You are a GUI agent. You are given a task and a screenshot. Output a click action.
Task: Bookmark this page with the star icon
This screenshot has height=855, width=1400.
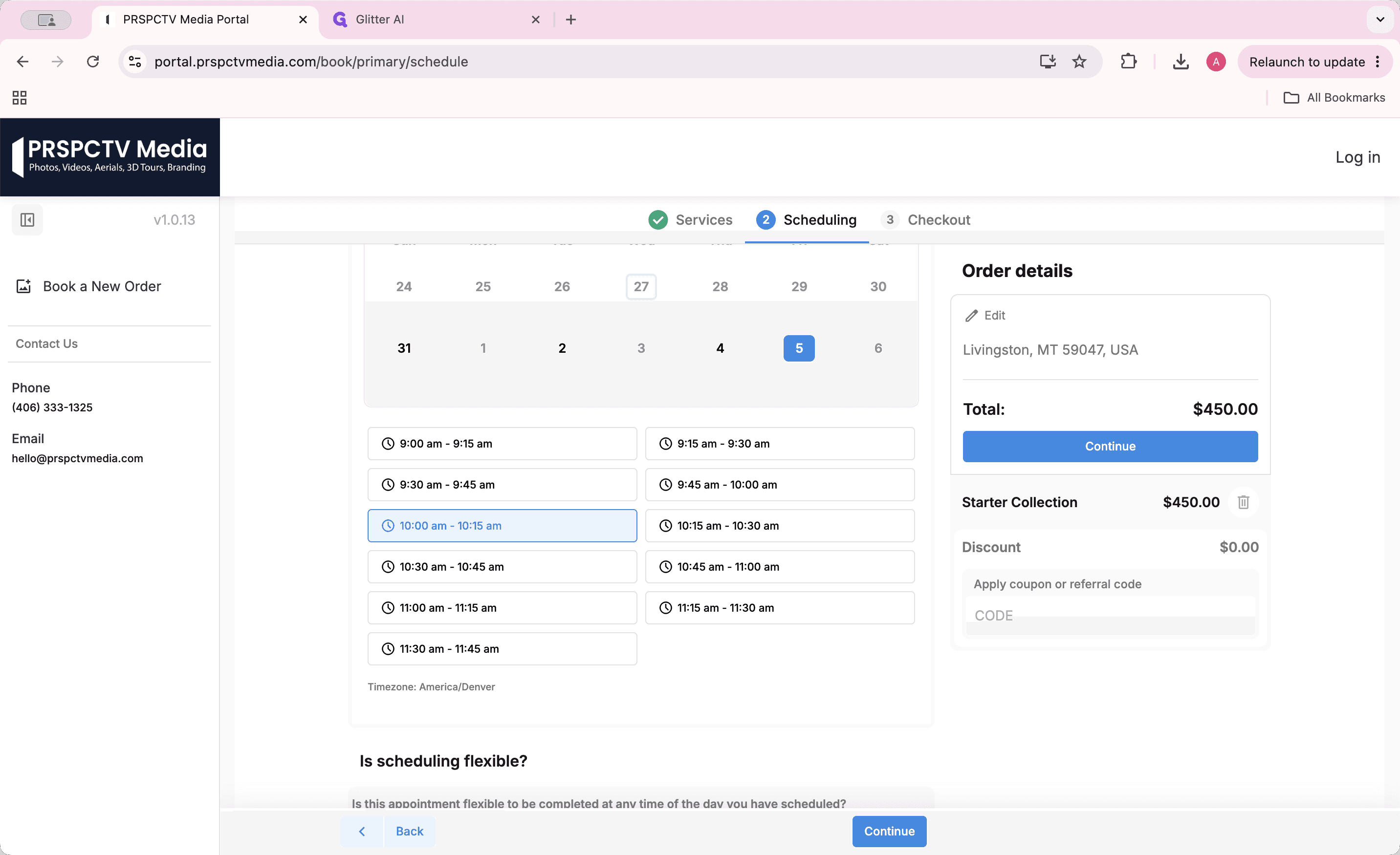pyautogui.click(x=1079, y=61)
